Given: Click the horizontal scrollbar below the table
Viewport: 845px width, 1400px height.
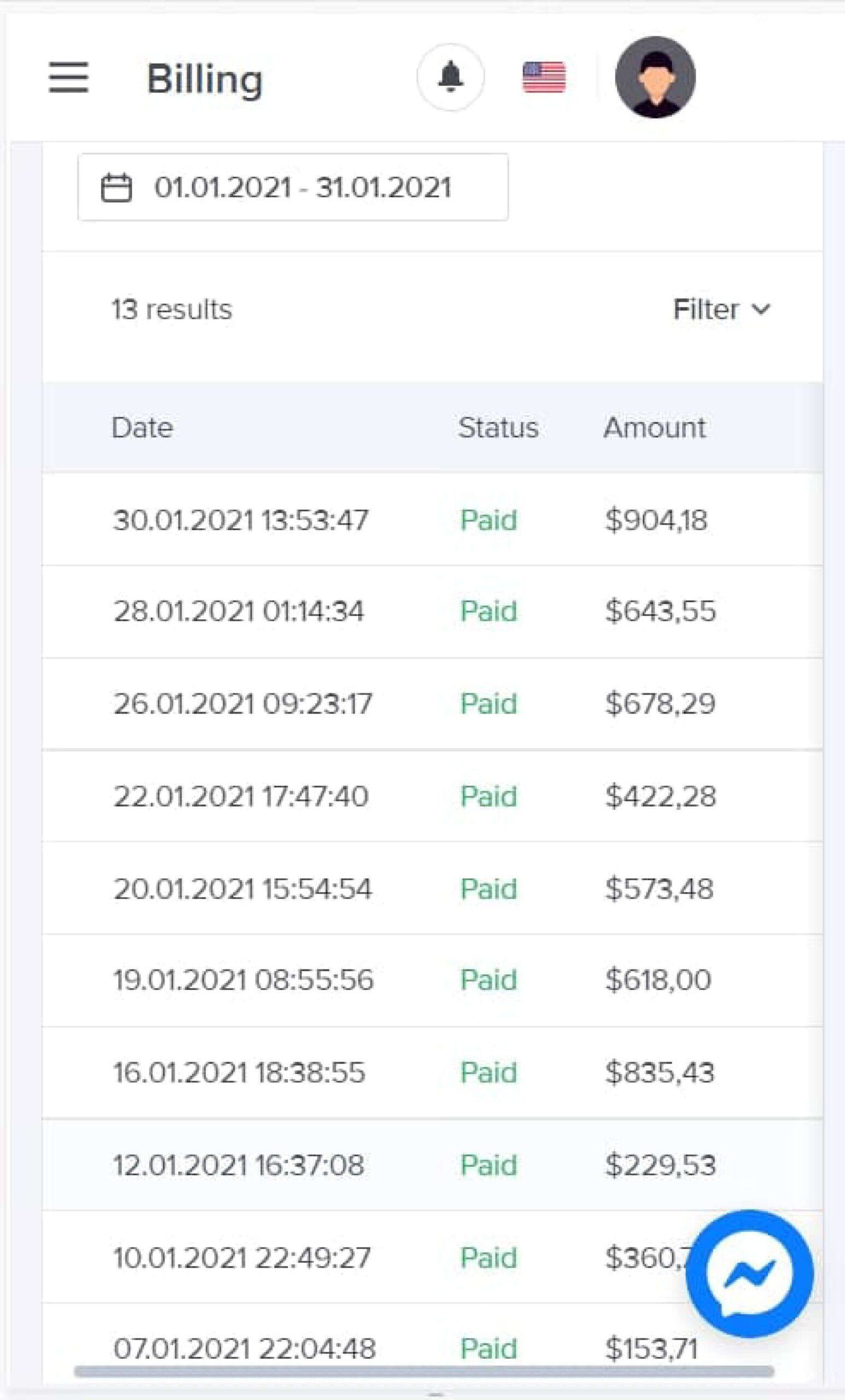Looking at the screenshot, I should [x=424, y=1372].
